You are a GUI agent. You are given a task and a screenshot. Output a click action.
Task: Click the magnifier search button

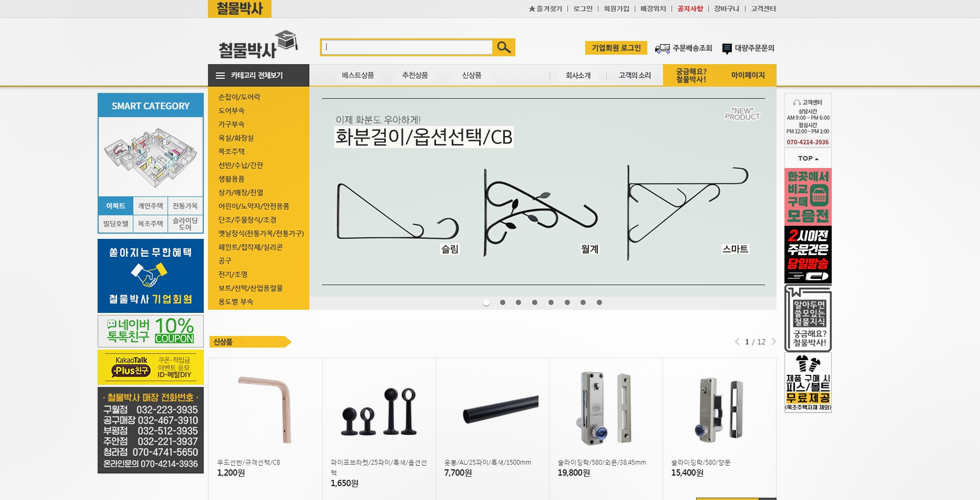504,47
